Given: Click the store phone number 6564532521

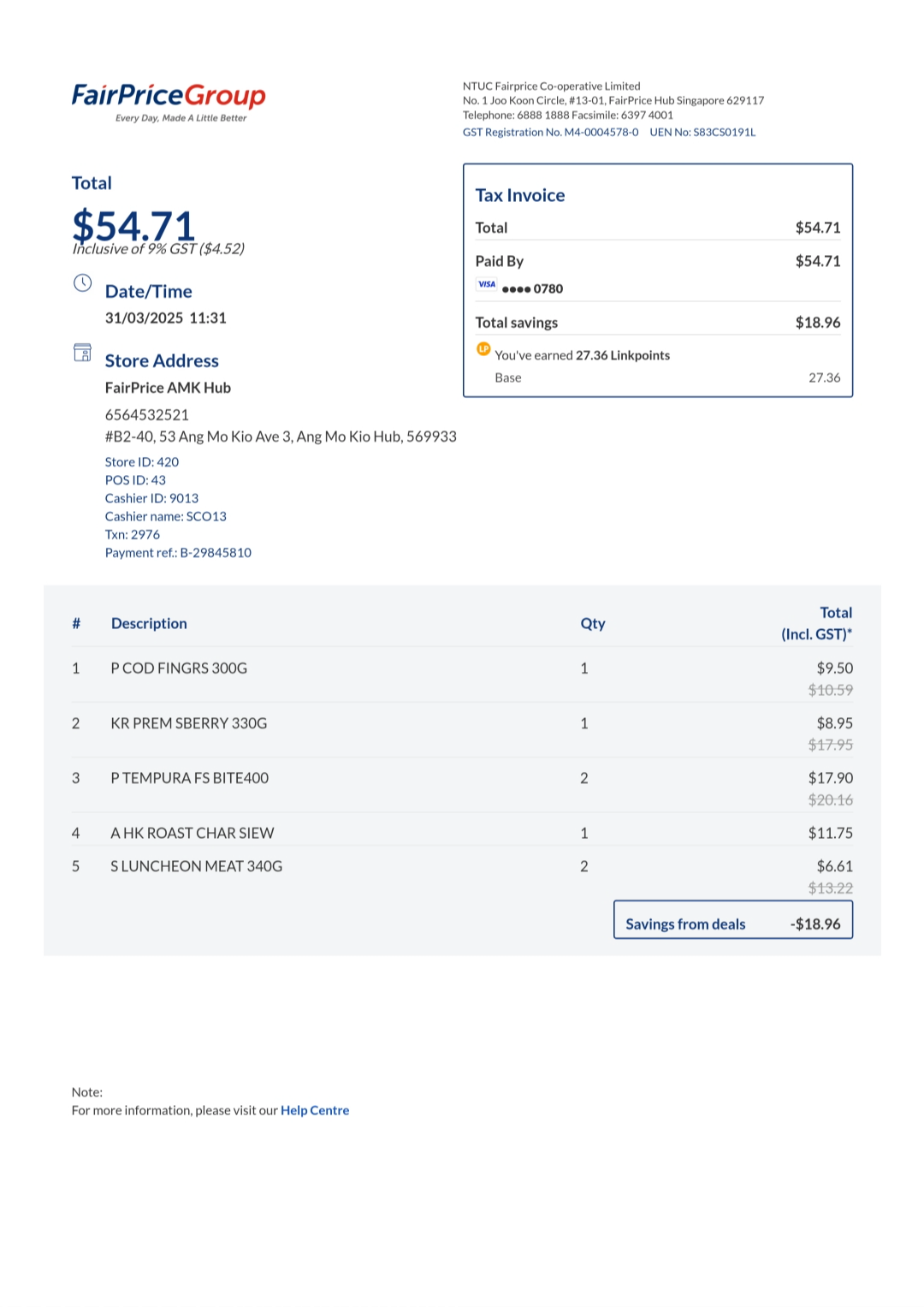Looking at the screenshot, I should pyautogui.click(x=147, y=415).
